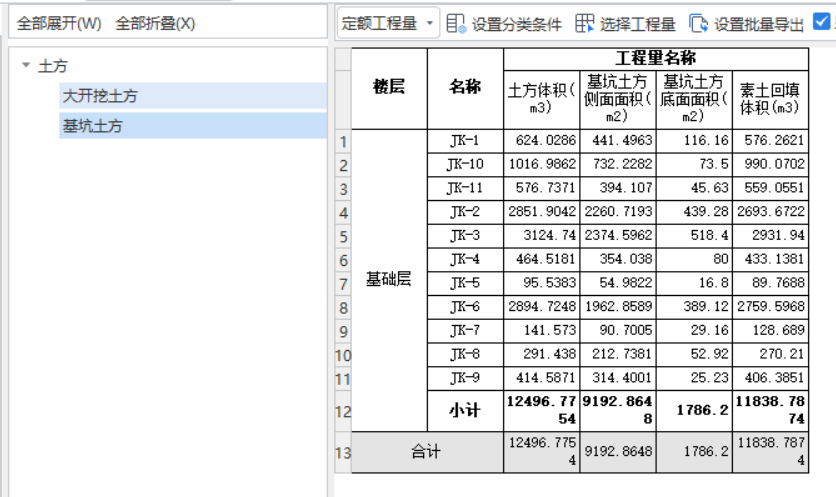Select the JK-1 name cell
Viewport: 836px width, 497px height.
pyautogui.click(x=465, y=141)
